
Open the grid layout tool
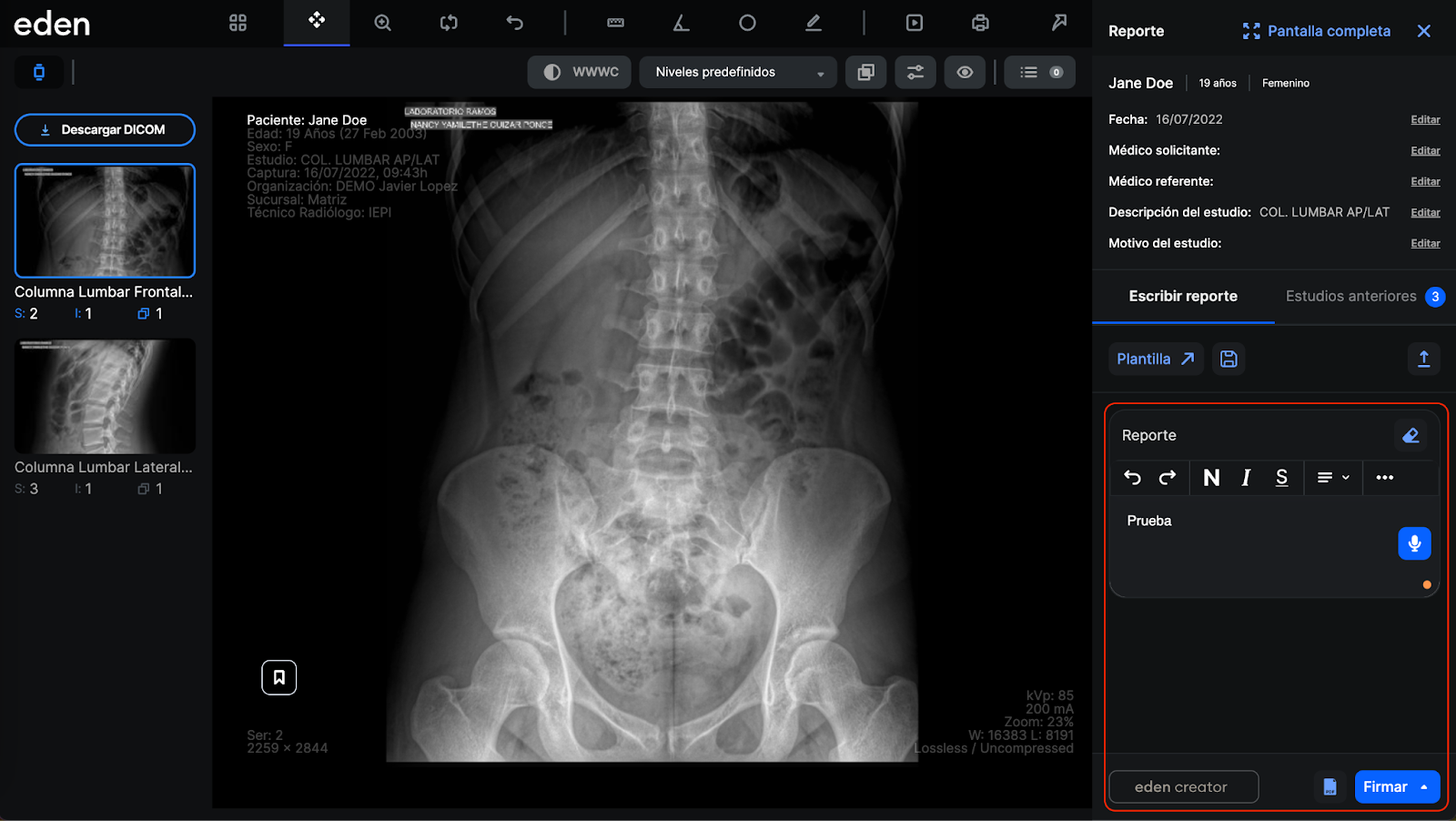click(238, 23)
